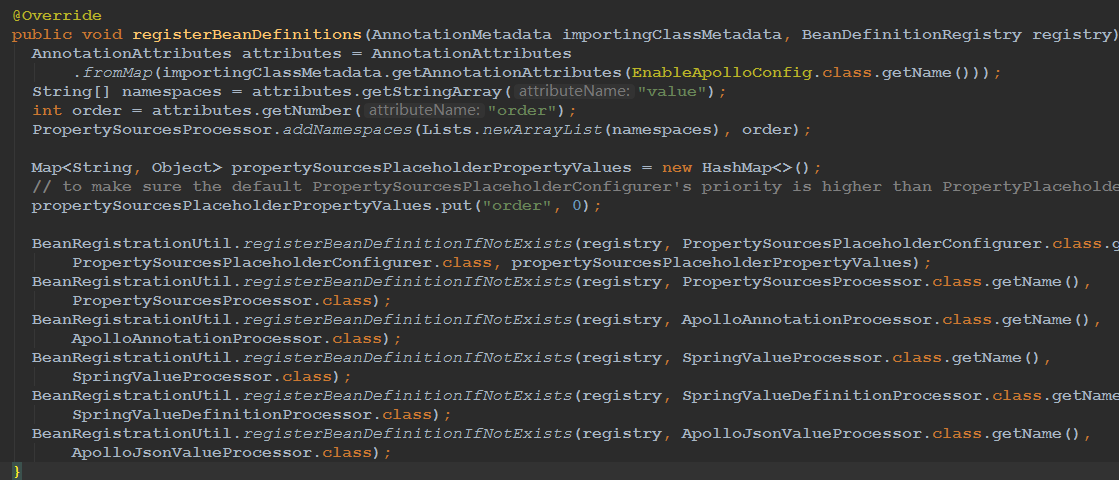Click the 'attributes' variable declaration name
The height and width of the screenshot is (480, 1119).
292,53
